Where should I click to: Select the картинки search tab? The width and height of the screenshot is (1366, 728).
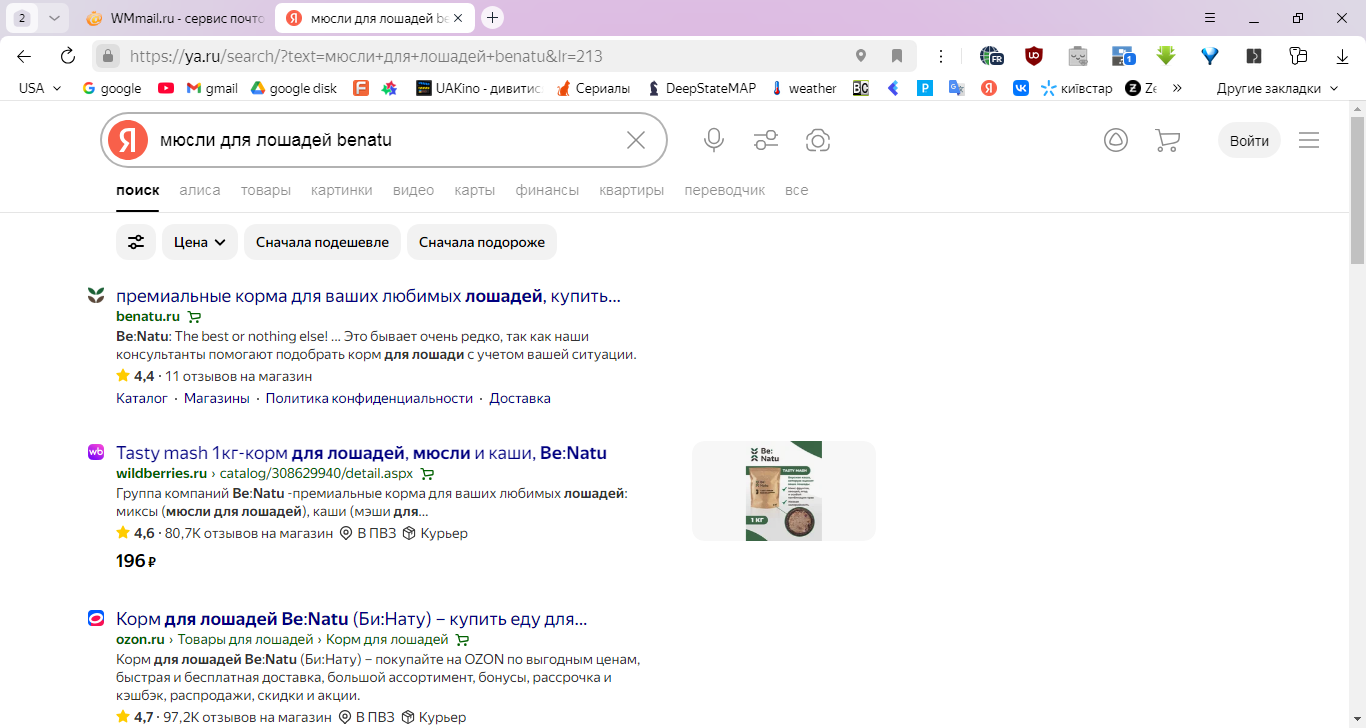click(342, 190)
